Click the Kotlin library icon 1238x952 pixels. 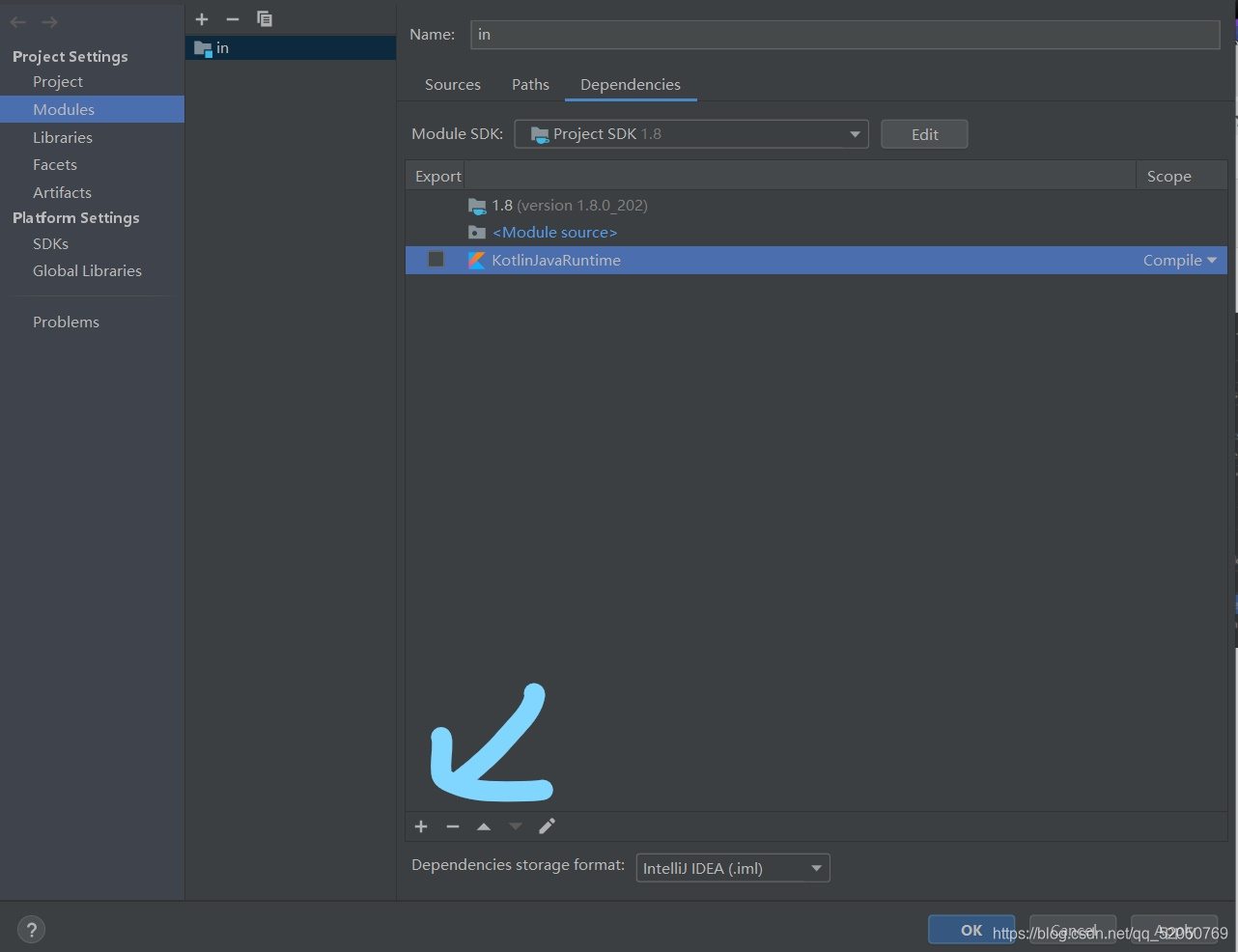click(476, 261)
